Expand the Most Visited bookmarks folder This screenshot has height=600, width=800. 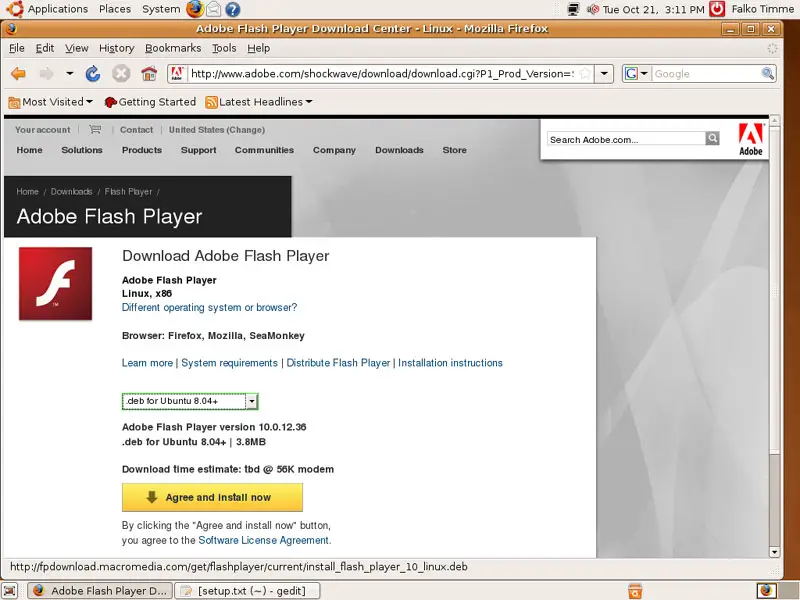click(x=51, y=102)
